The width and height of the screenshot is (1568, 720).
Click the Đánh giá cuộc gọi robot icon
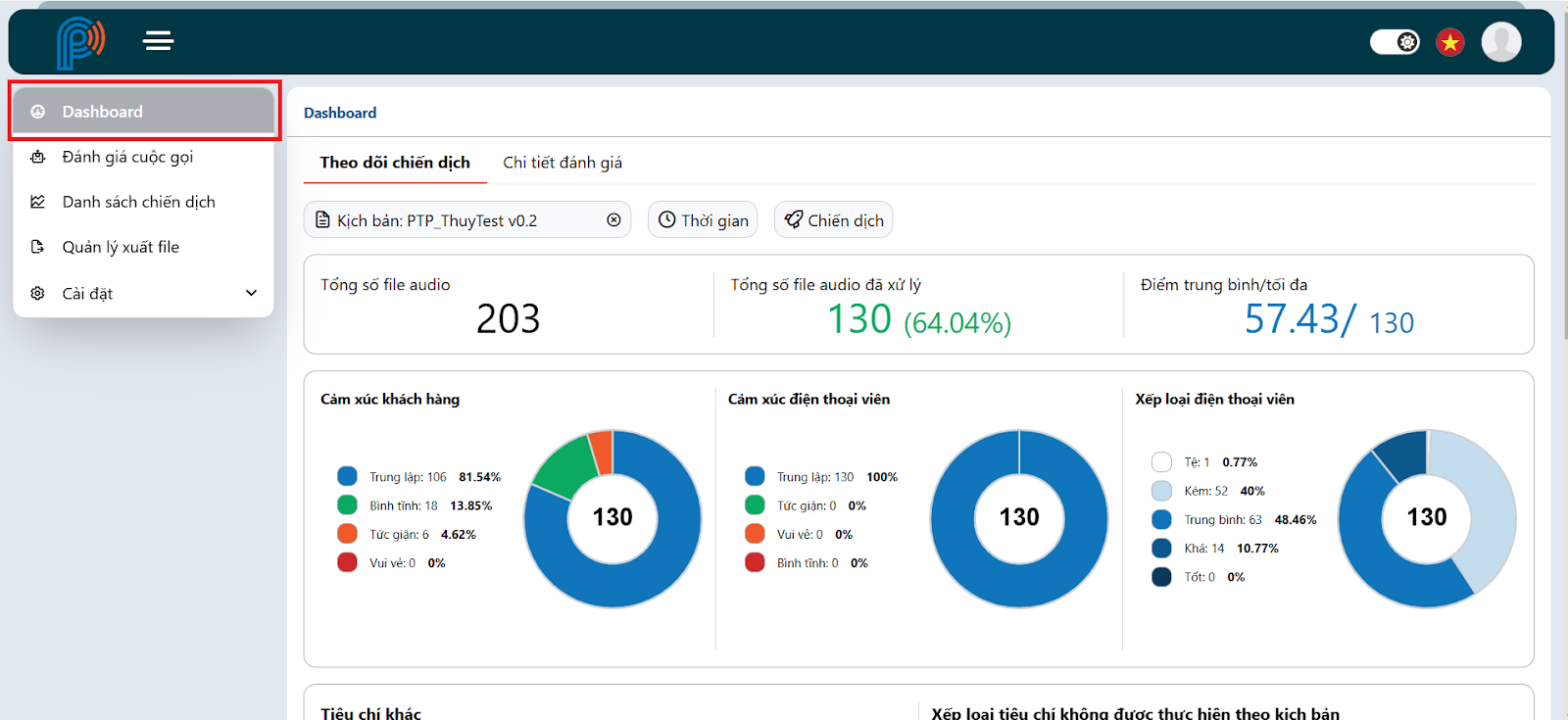pyautogui.click(x=37, y=157)
